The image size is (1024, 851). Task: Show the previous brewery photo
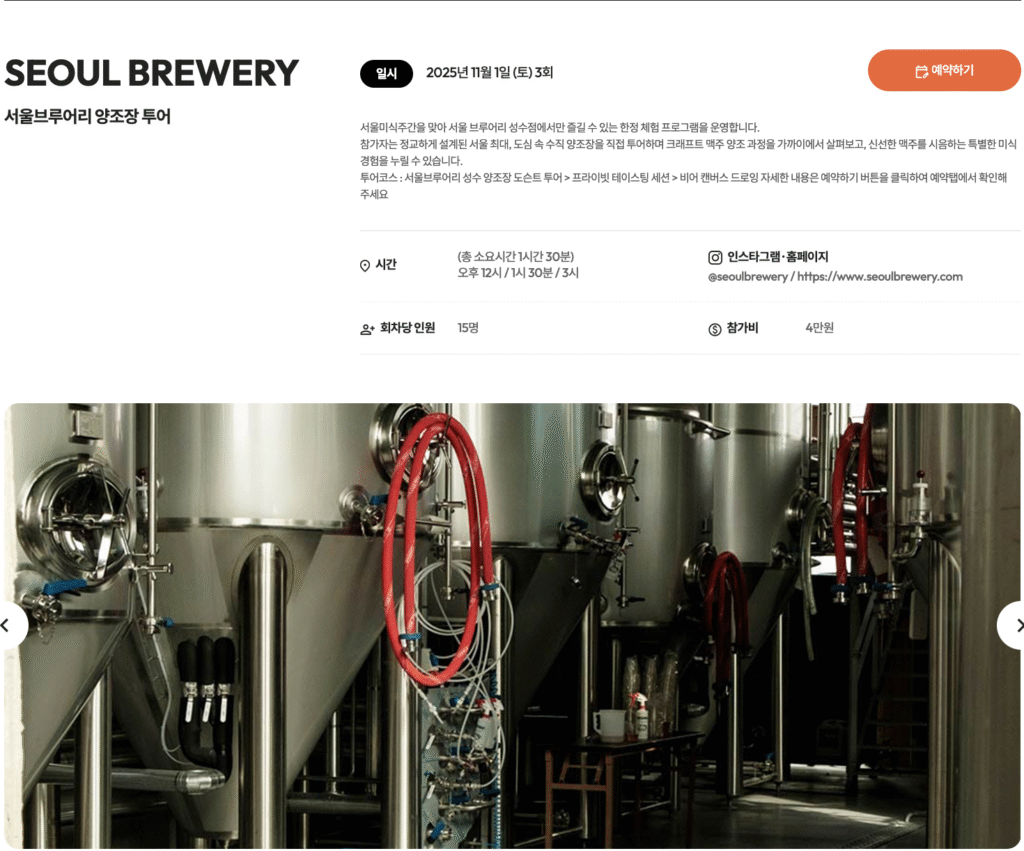point(9,626)
